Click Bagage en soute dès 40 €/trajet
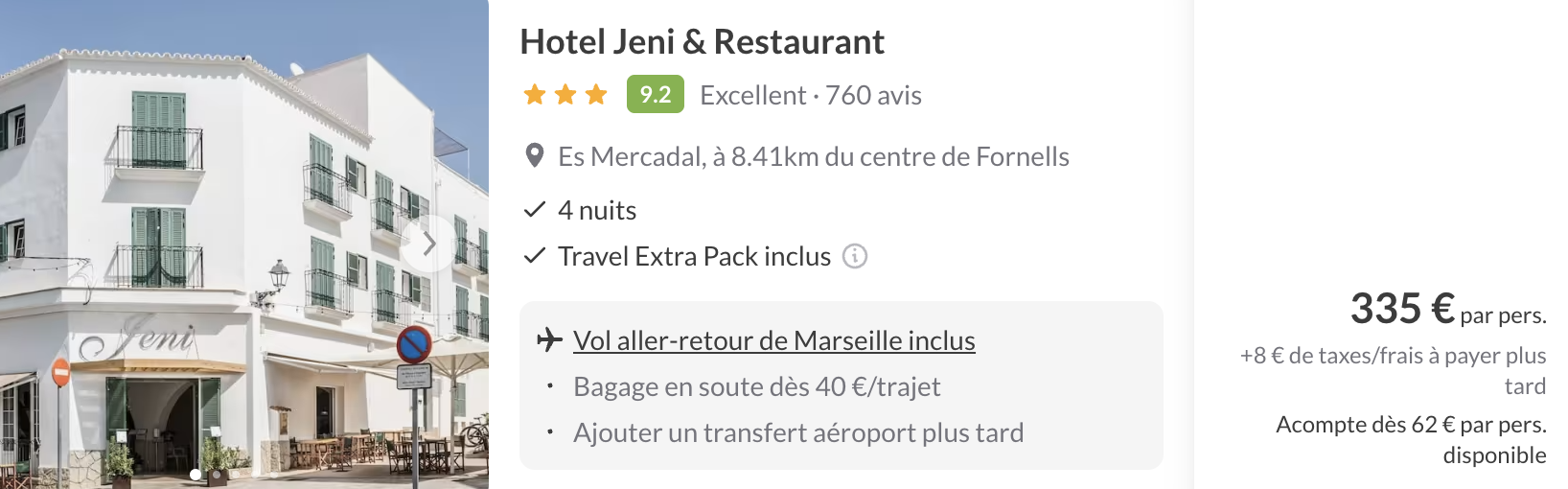The height and width of the screenshot is (489, 1568). (x=756, y=386)
